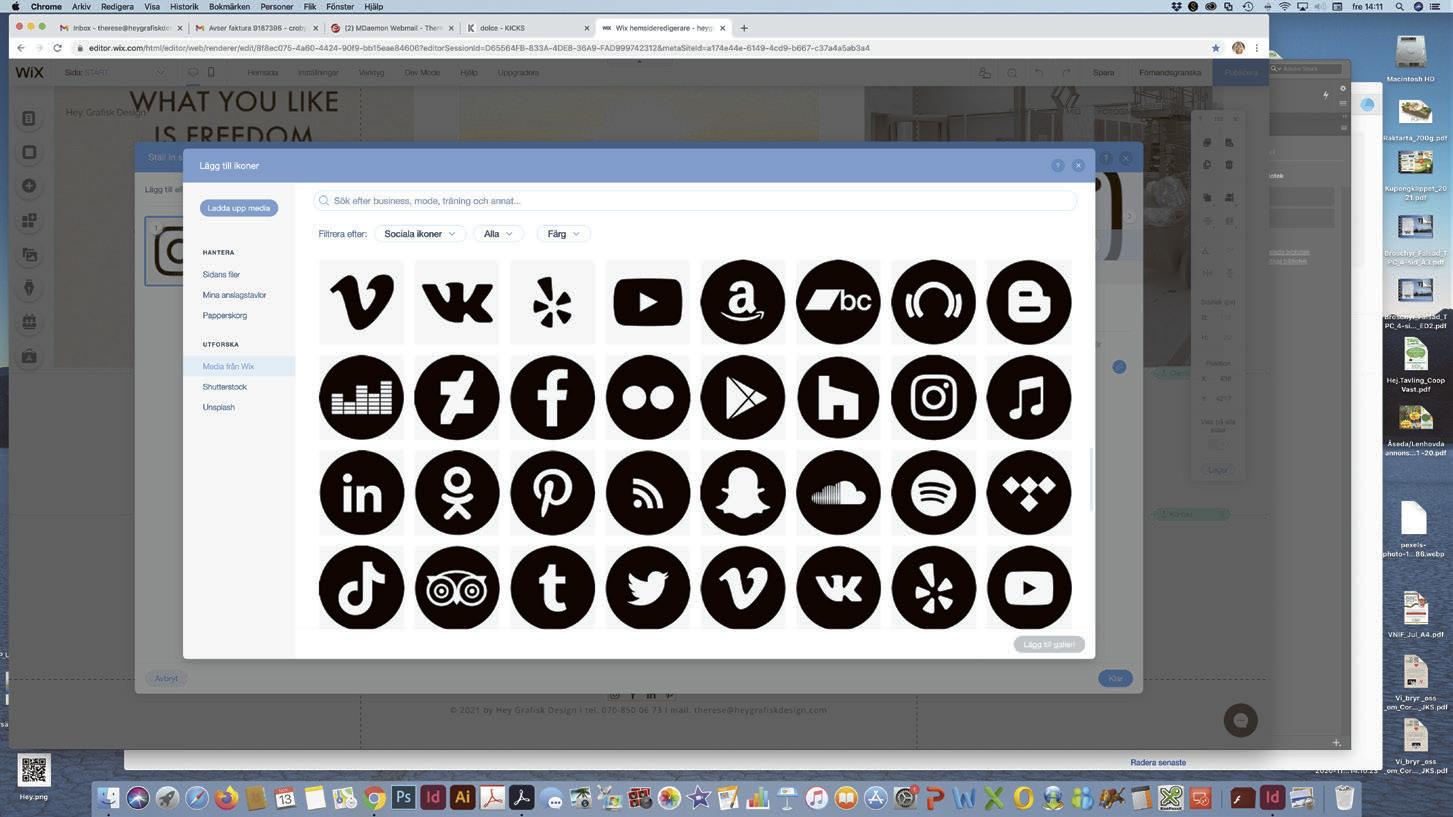Select the Instagram icon in the icon grid

pos(934,397)
